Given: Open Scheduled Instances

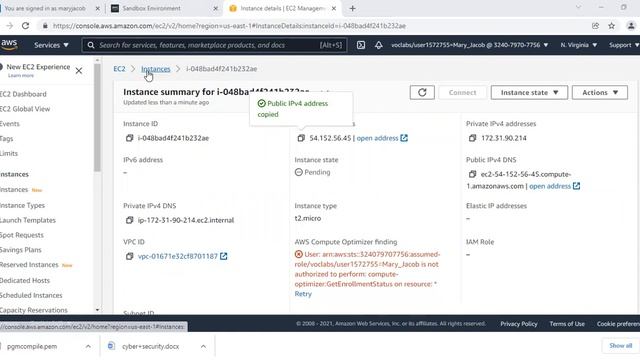Looking at the screenshot, I should 31,295.
